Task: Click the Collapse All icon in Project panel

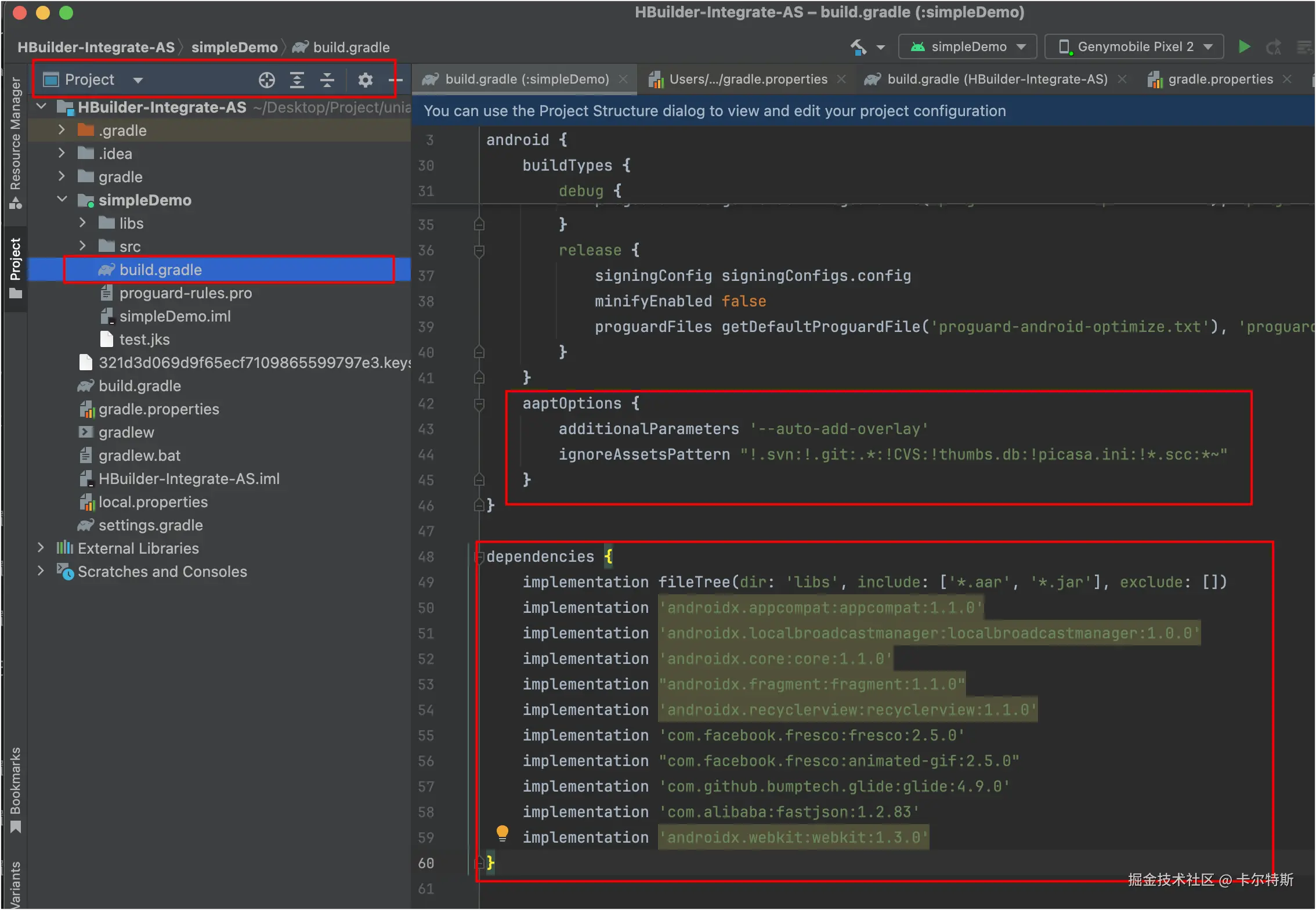Action: click(x=327, y=80)
